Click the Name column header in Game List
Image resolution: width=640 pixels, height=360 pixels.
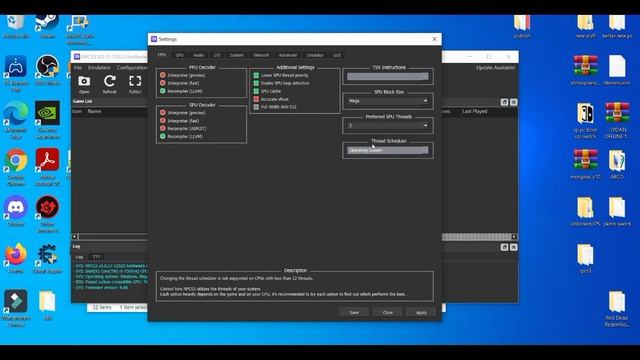(94, 111)
